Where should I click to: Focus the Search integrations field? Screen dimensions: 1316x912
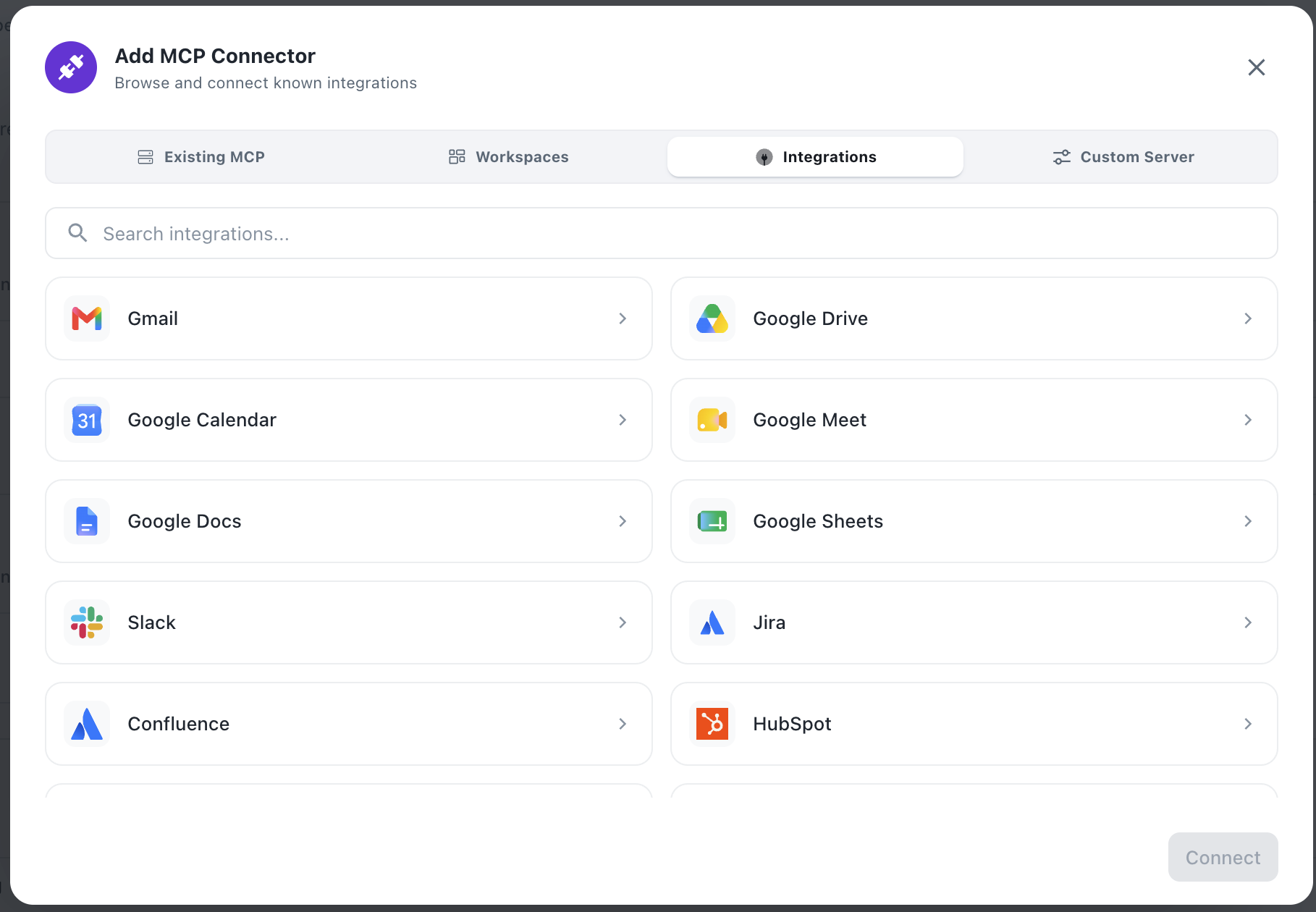tap(662, 233)
